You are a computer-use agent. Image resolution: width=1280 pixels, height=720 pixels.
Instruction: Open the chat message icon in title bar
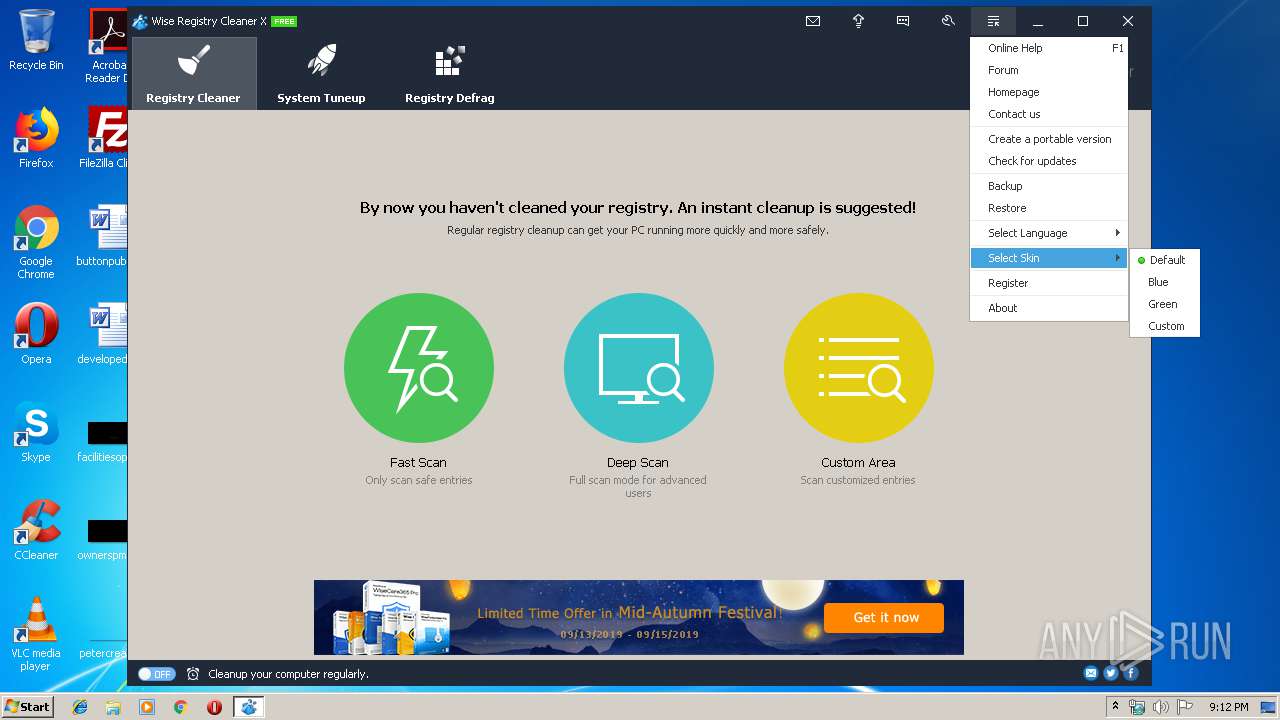coord(903,21)
